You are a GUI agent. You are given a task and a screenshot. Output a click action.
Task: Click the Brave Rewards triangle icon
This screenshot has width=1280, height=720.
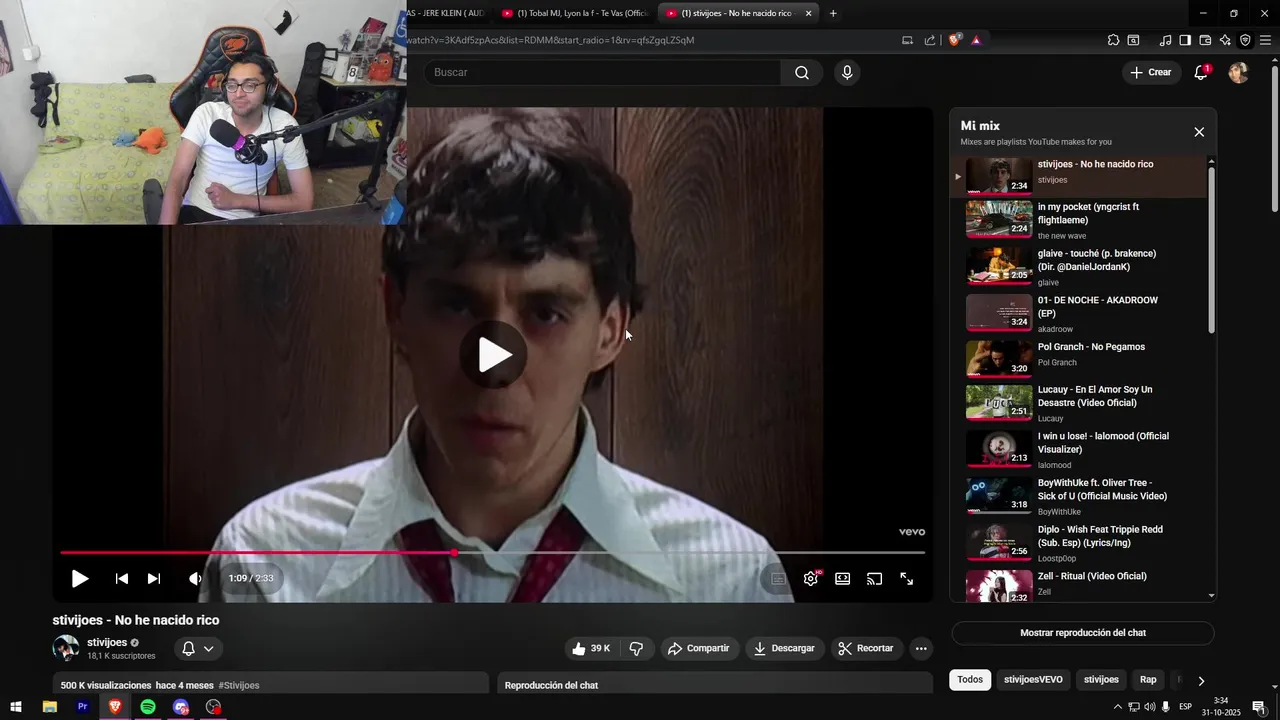coord(976,40)
